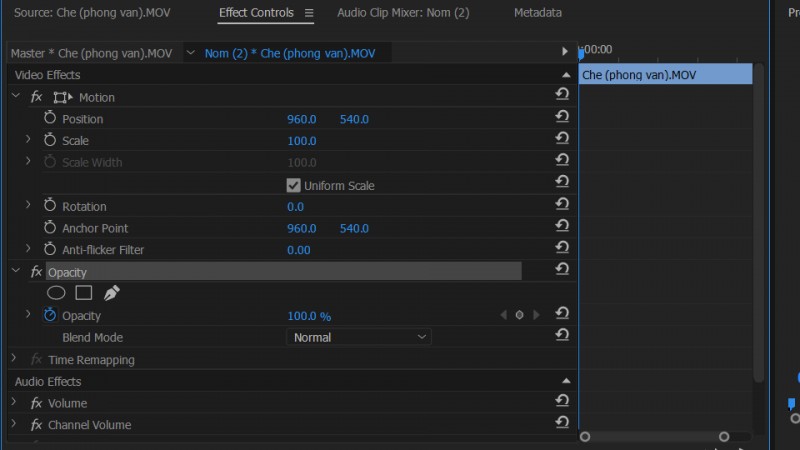Screen dimensions: 800x450
Task: Click the show/hide timeline view arrow
Action: (x=564, y=52)
